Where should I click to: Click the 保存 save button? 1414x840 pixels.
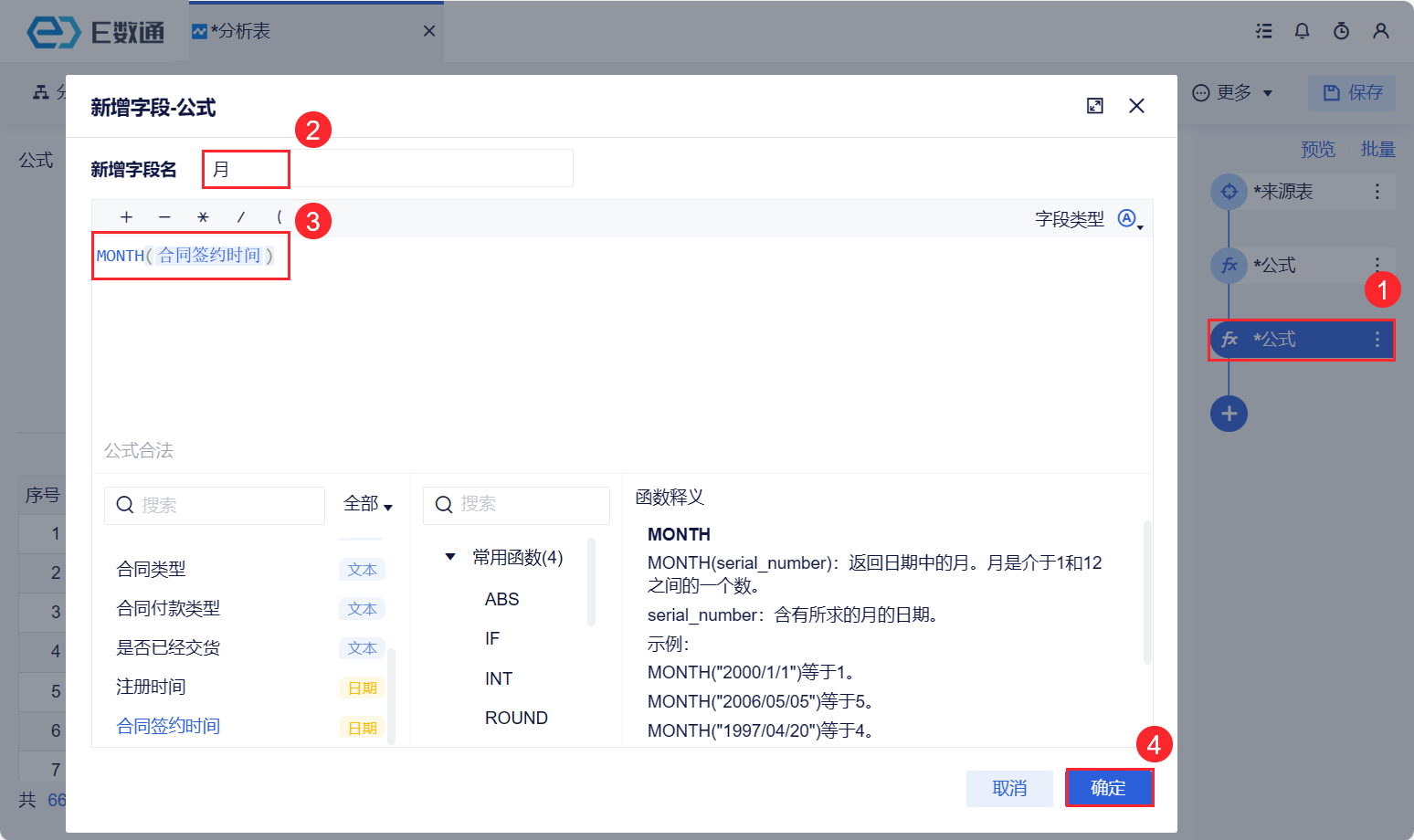point(1352,92)
